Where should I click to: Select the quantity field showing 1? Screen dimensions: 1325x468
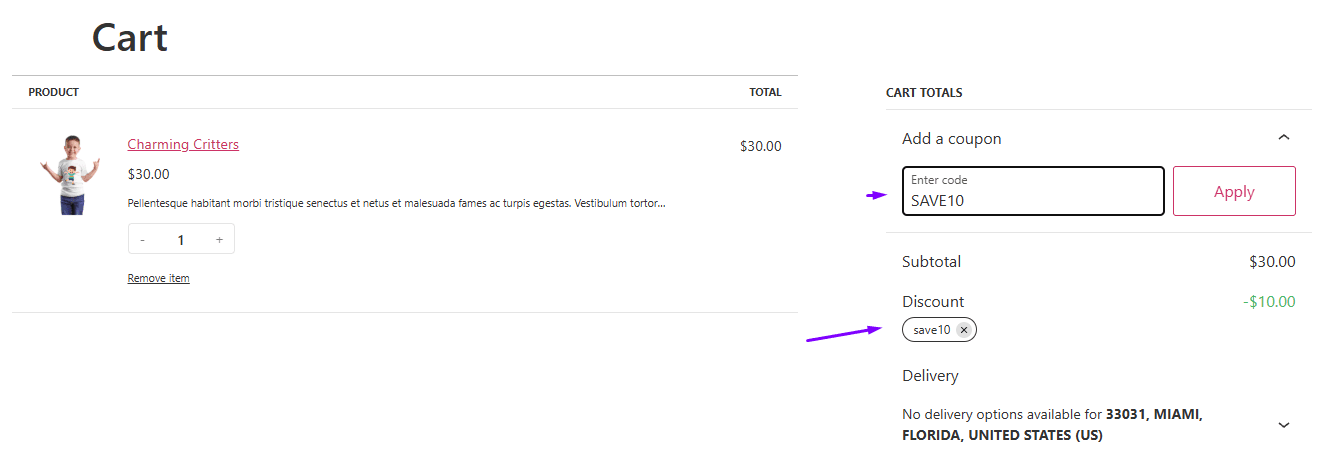181,240
